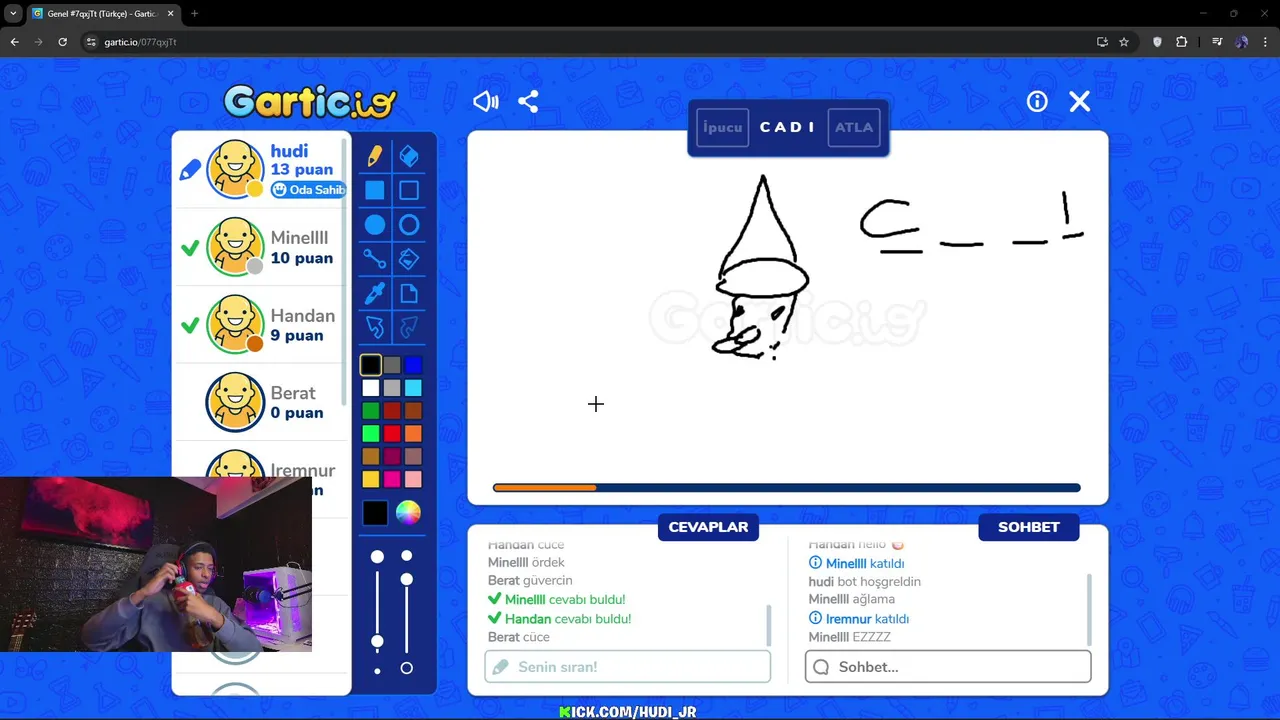
Task: Open the color wheel custom picker
Action: [x=408, y=513]
